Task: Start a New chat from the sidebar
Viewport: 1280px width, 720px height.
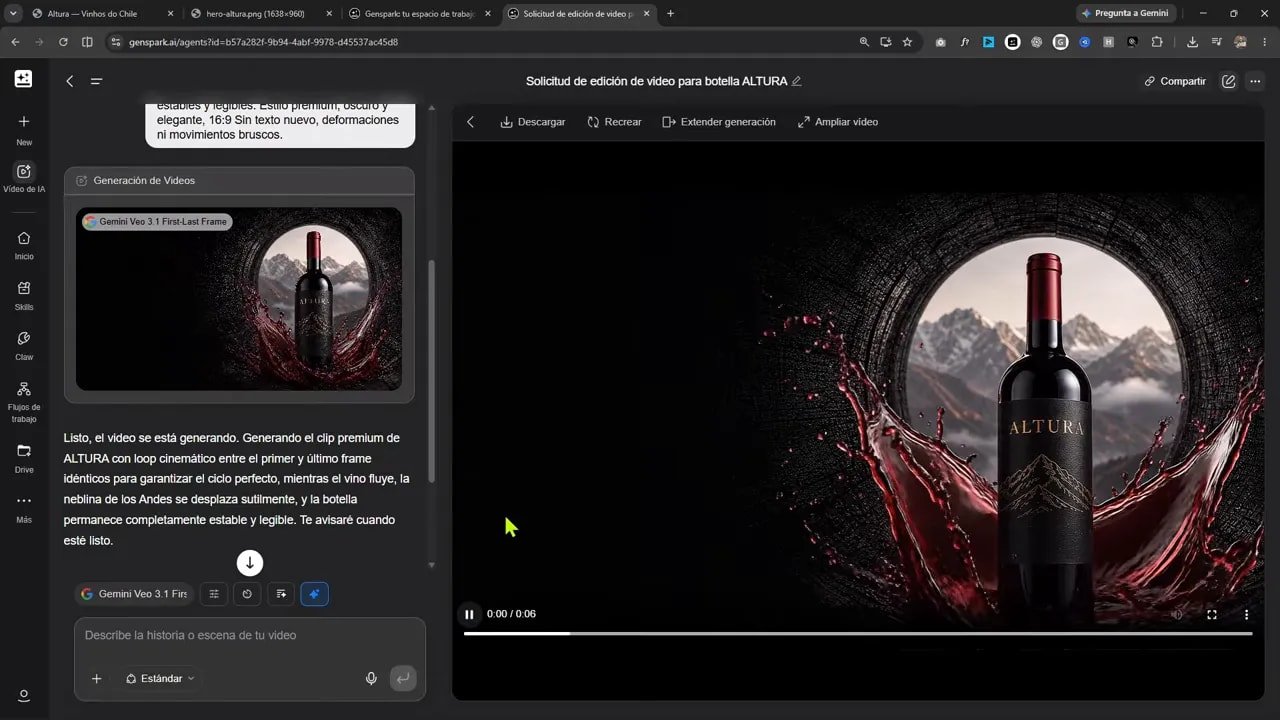Action: 24,130
